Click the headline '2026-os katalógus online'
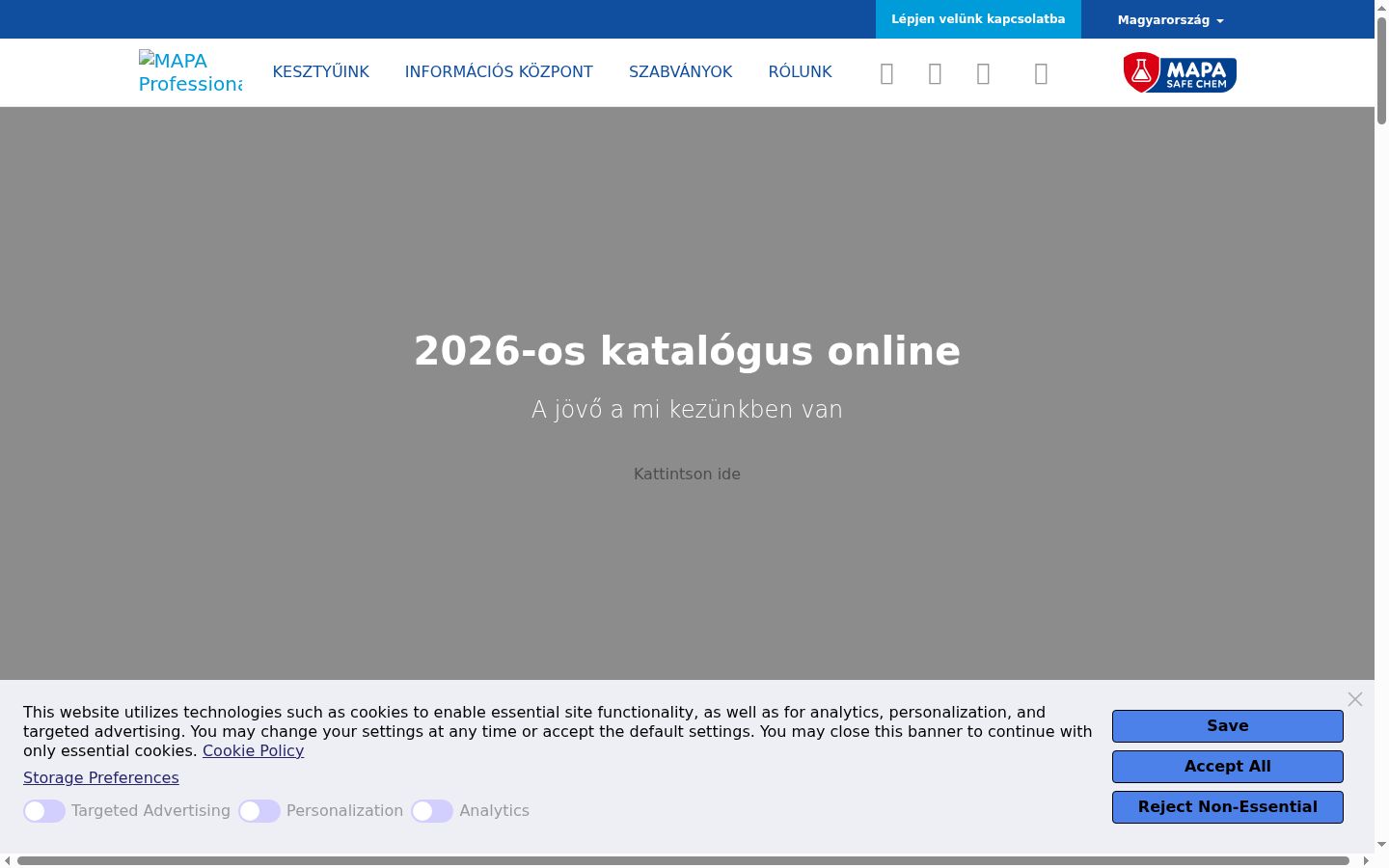1389x868 pixels. [x=687, y=351]
